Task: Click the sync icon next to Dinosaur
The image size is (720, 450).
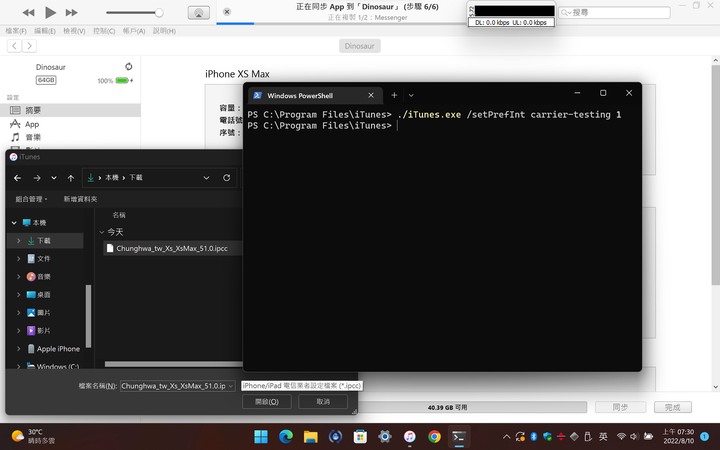Action: 129,67
